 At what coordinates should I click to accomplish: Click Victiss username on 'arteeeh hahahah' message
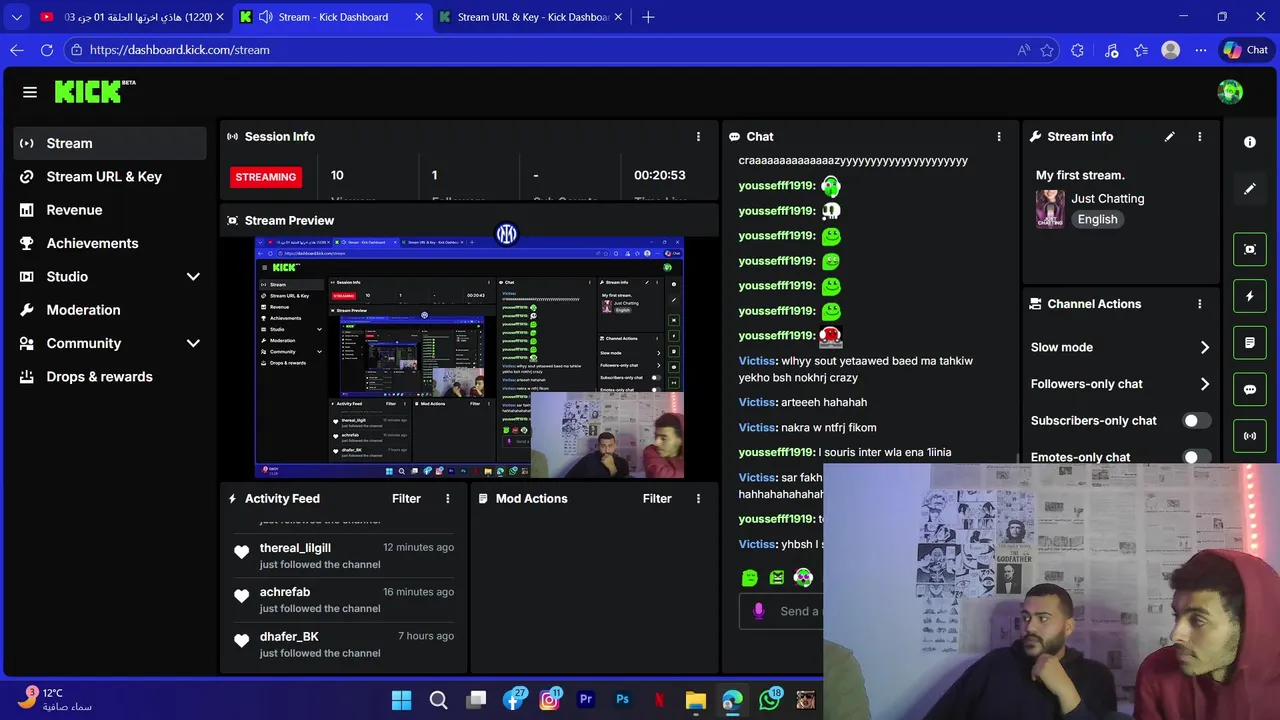pyautogui.click(x=757, y=403)
